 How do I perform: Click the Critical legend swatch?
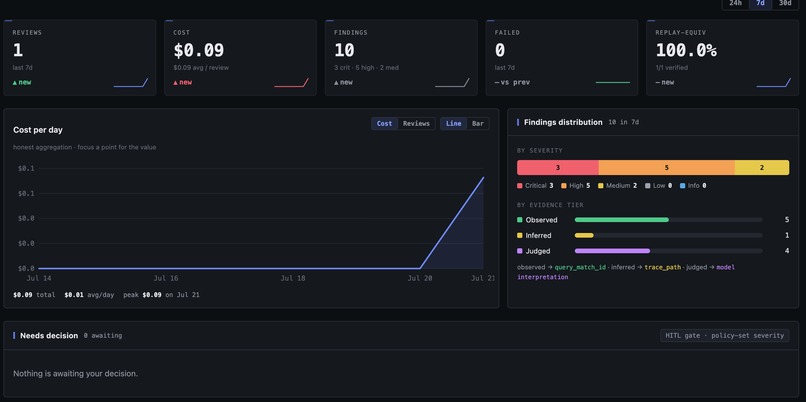[x=520, y=186]
